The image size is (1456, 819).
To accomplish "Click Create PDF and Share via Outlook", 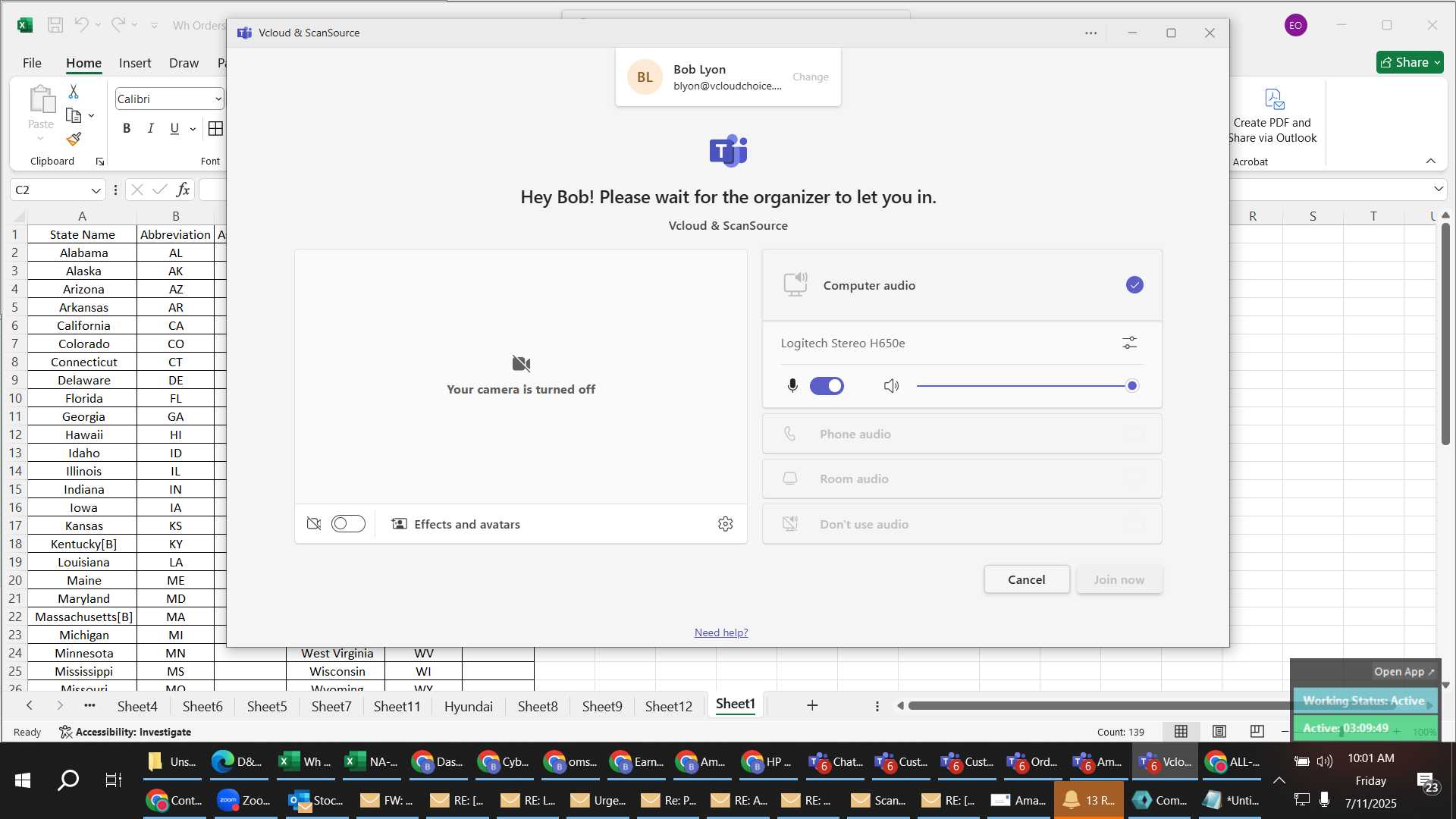I will tap(1272, 116).
